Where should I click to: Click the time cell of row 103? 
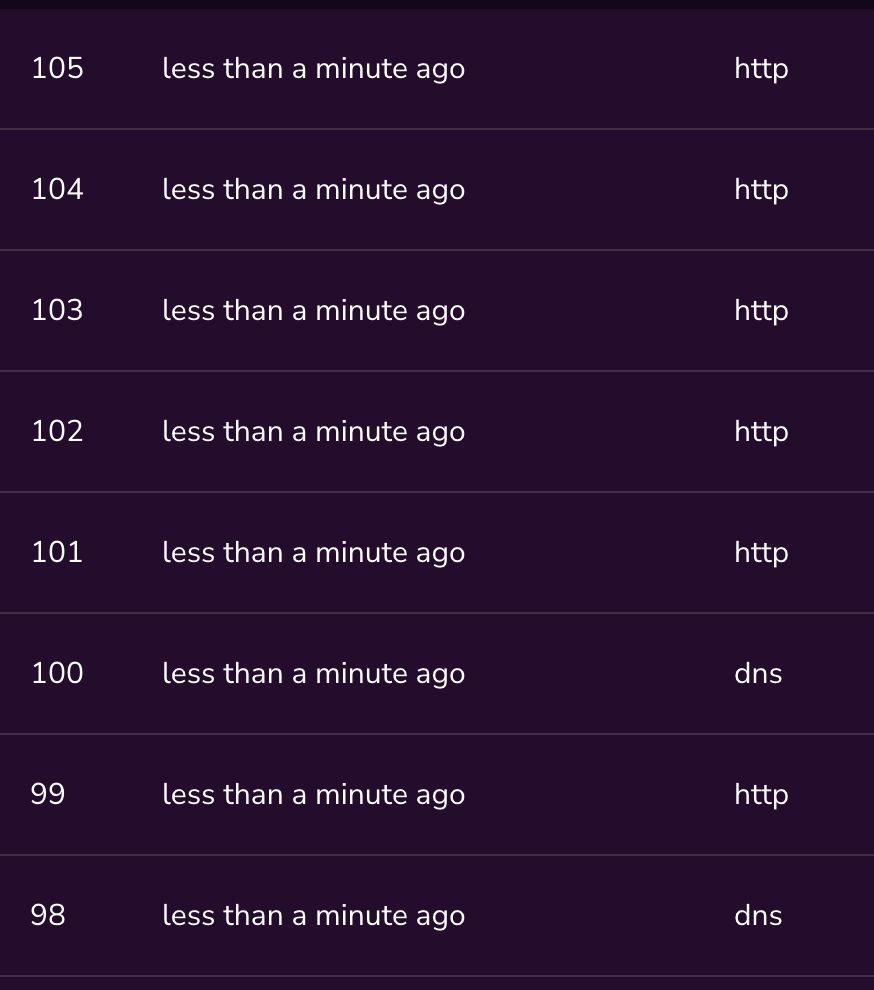tap(313, 311)
